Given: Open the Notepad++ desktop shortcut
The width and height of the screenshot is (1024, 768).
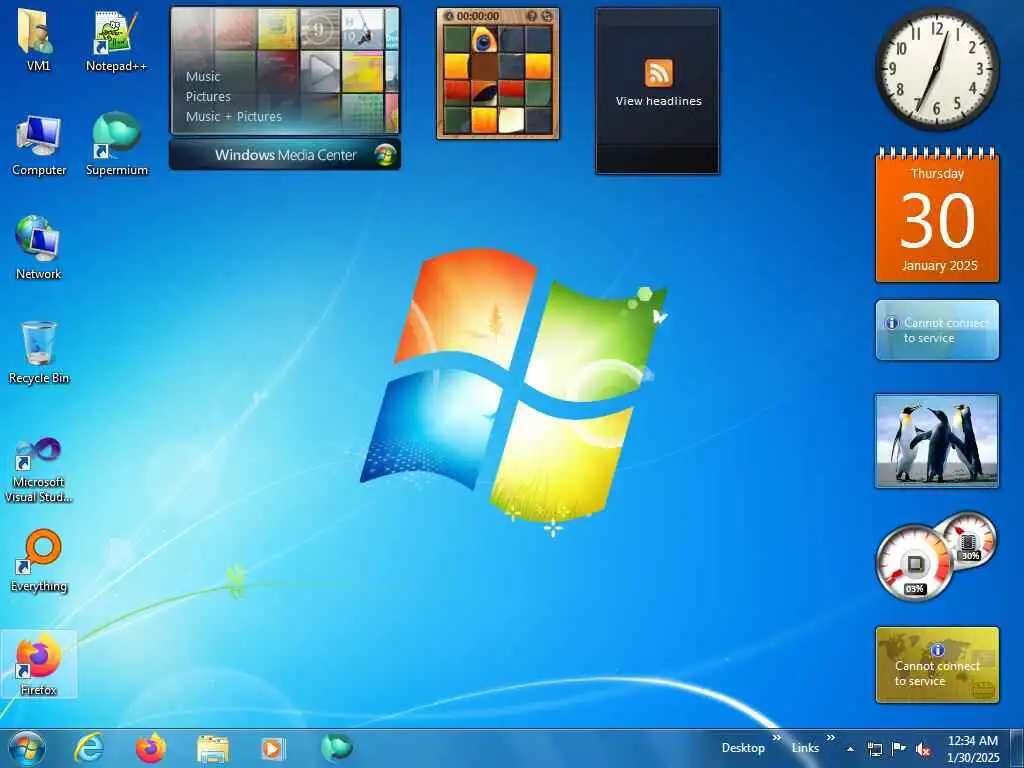Looking at the screenshot, I should (x=116, y=40).
